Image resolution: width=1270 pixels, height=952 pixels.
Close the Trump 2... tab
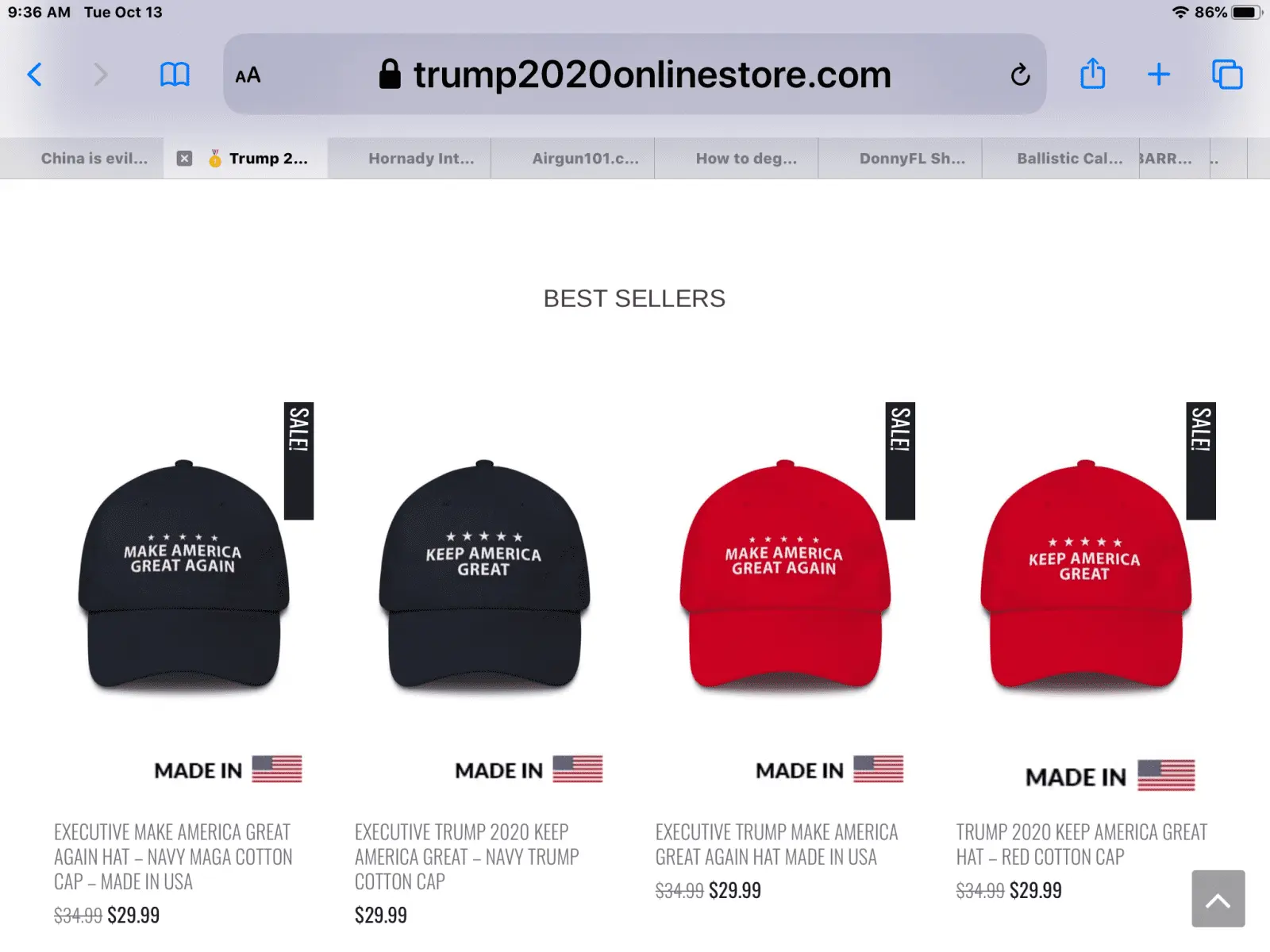[x=184, y=159]
